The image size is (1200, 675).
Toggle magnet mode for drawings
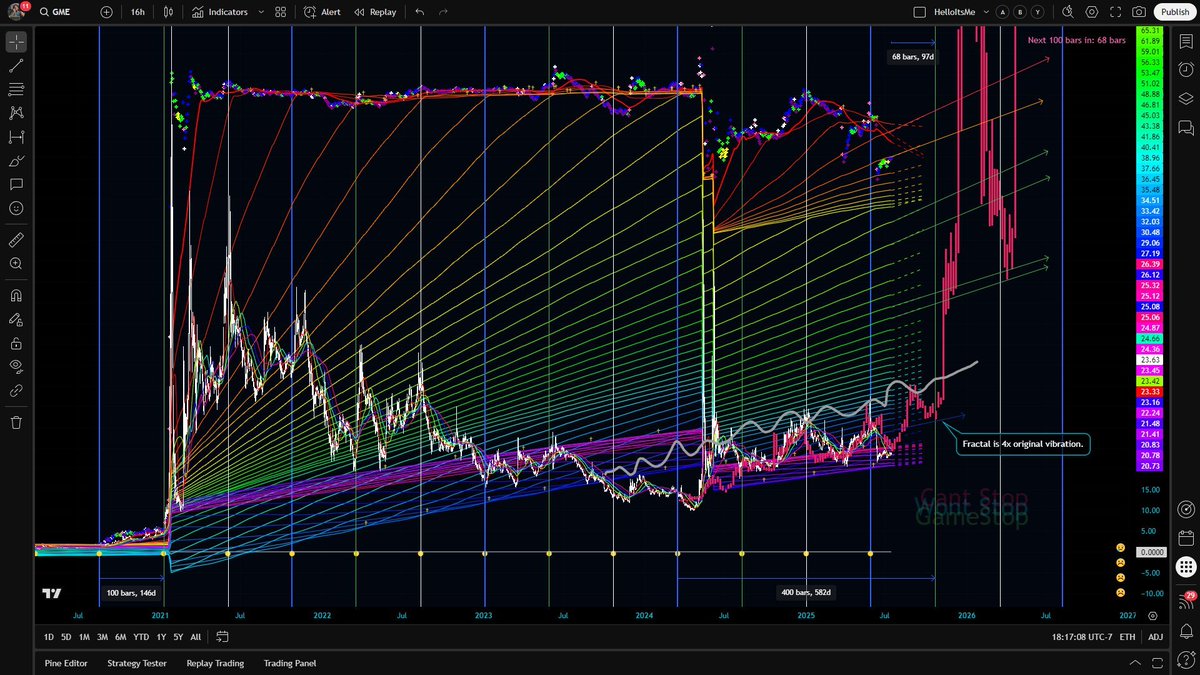(x=16, y=296)
